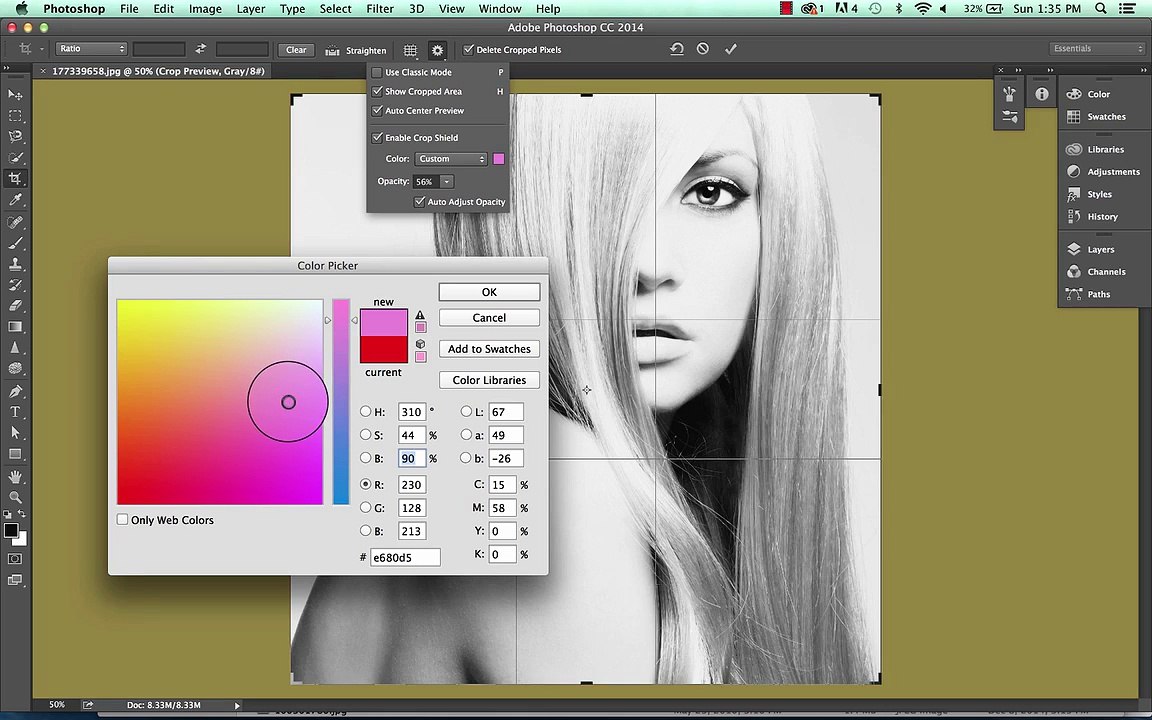Screen dimensions: 1152x720
Task: Click crop shield pink color swatch
Action: pyautogui.click(x=499, y=159)
